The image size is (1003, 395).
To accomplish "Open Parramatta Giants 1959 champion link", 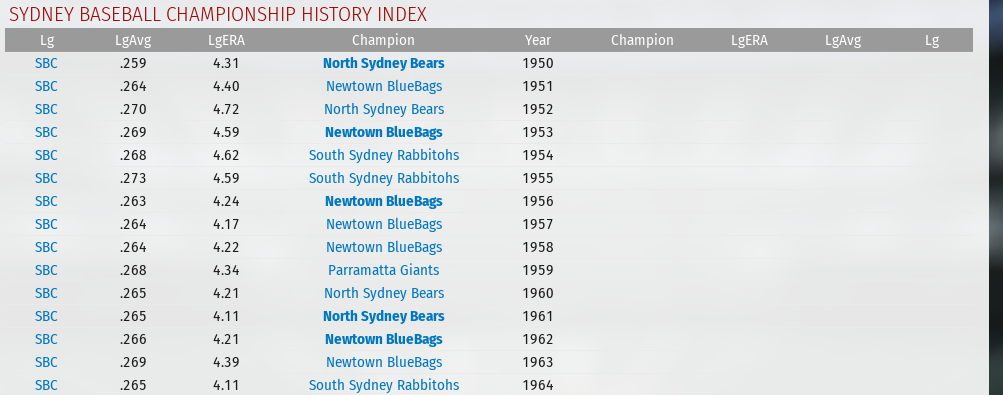I will click(x=384, y=270).
